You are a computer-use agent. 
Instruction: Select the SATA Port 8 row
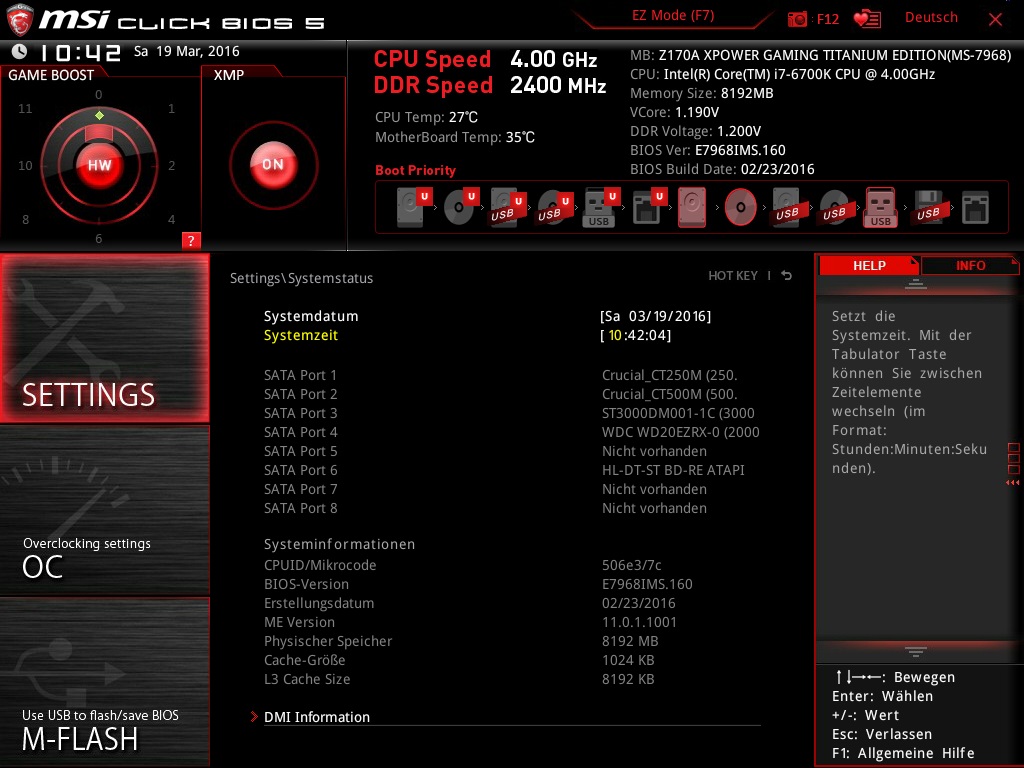[485, 507]
